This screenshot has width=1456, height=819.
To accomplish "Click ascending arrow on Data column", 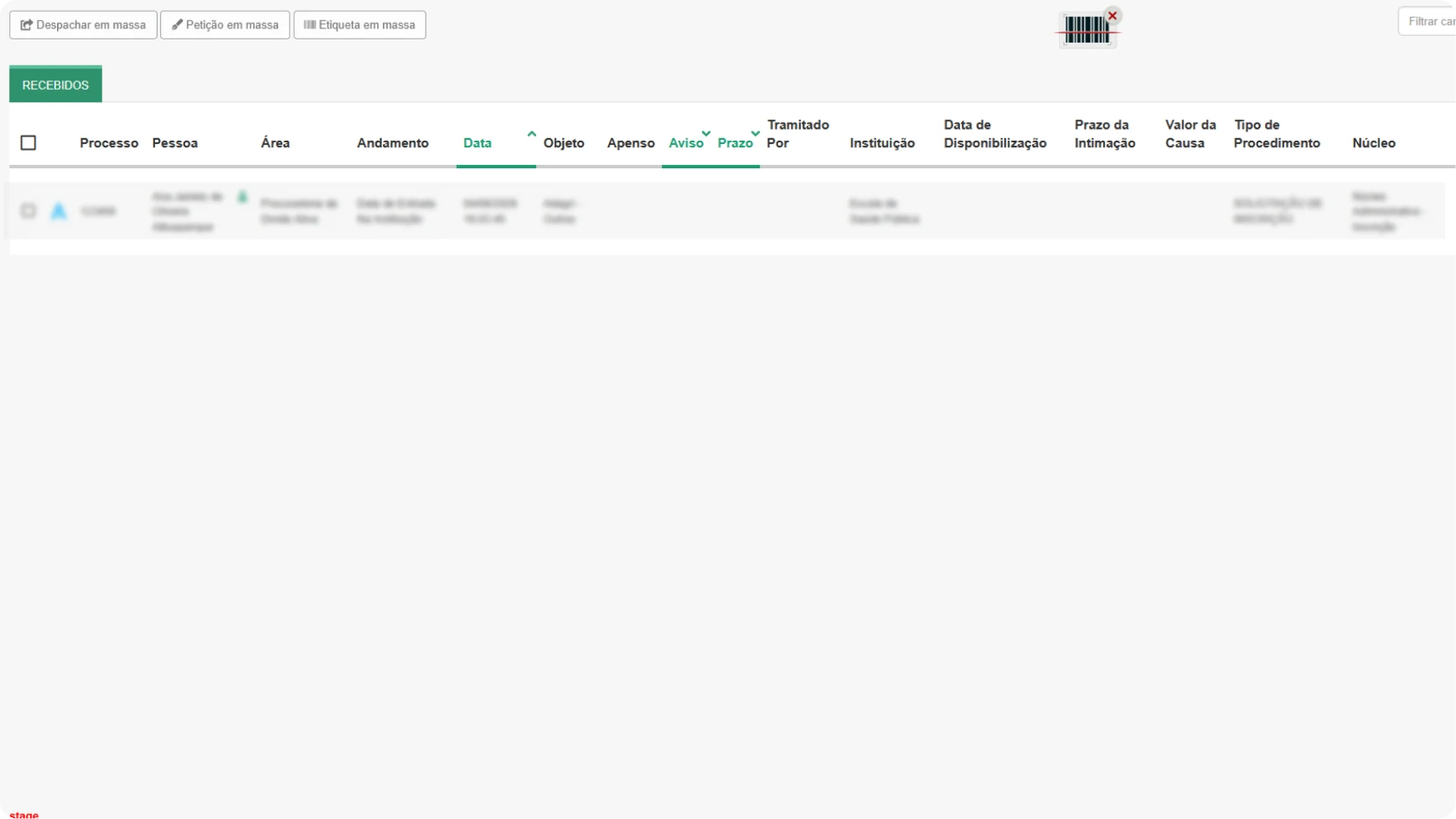I will [531, 133].
